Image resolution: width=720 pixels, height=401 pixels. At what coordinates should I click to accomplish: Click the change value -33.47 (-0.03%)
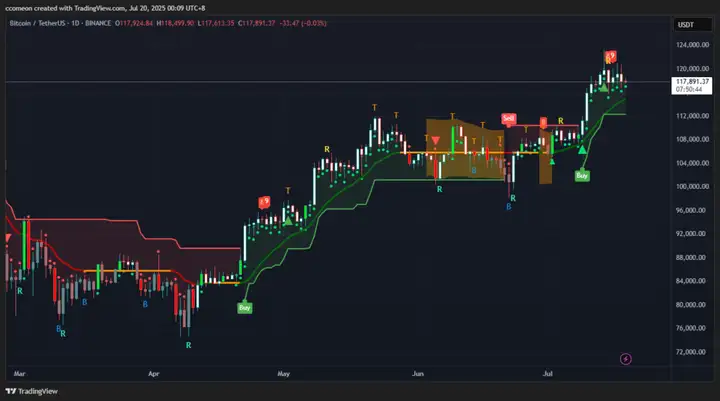click(x=303, y=23)
